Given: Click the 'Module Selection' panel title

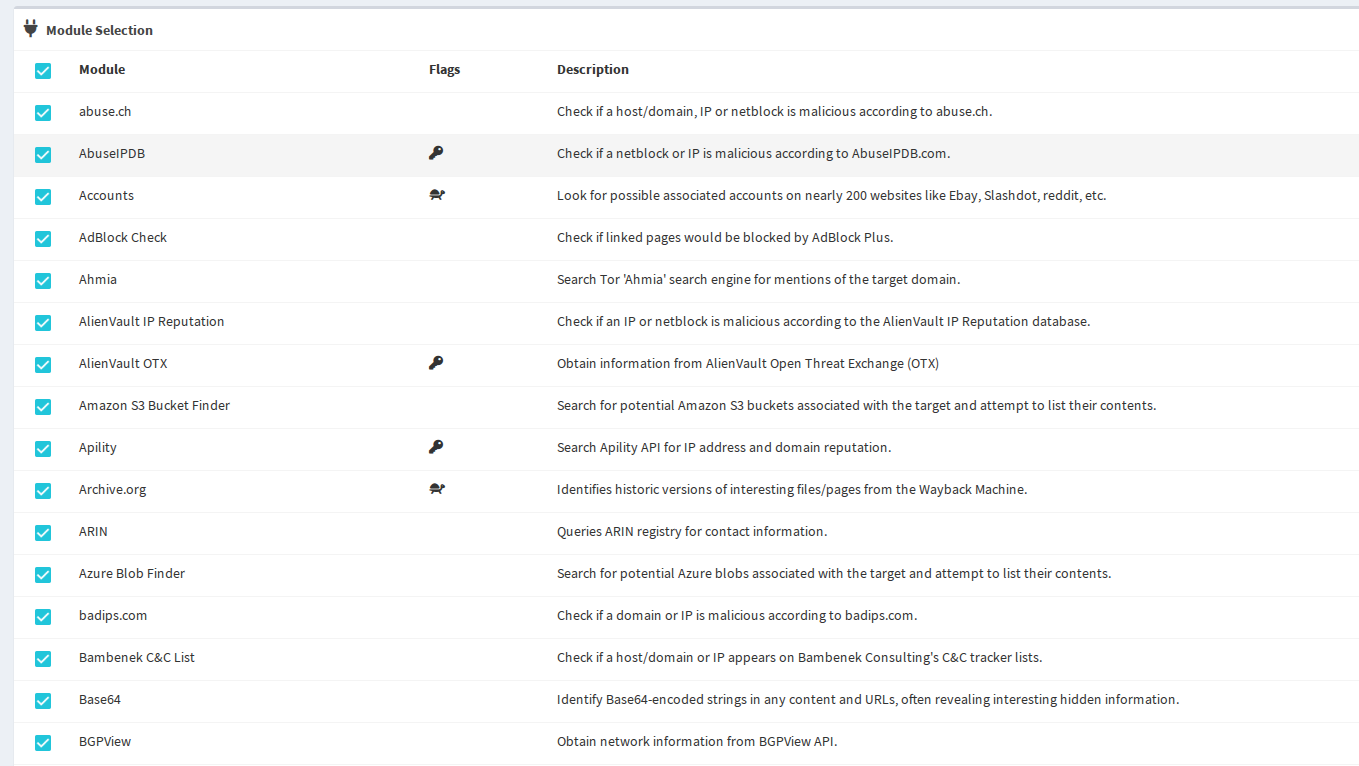Looking at the screenshot, I should click(x=99, y=30).
